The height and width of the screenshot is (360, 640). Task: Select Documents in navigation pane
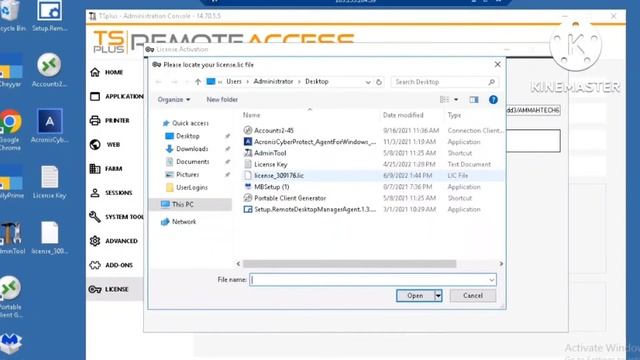[x=192, y=162]
